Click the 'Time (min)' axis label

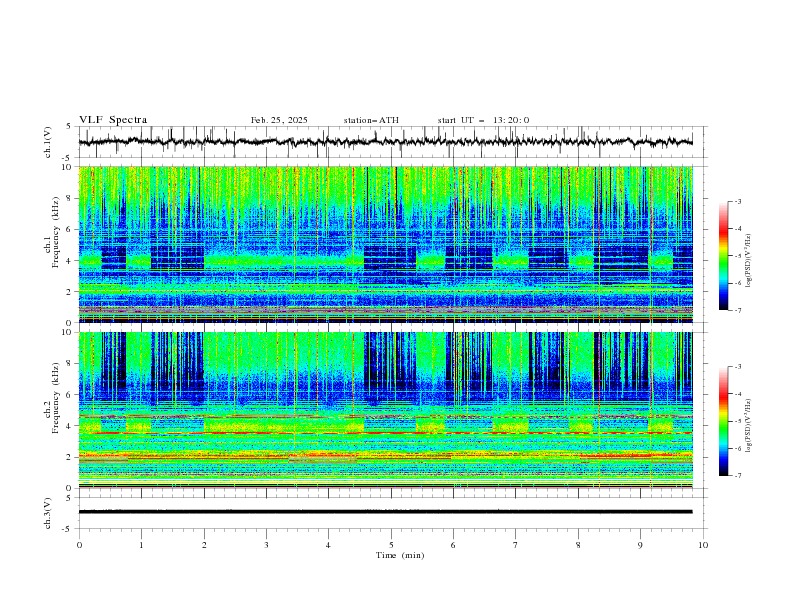tap(400, 555)
